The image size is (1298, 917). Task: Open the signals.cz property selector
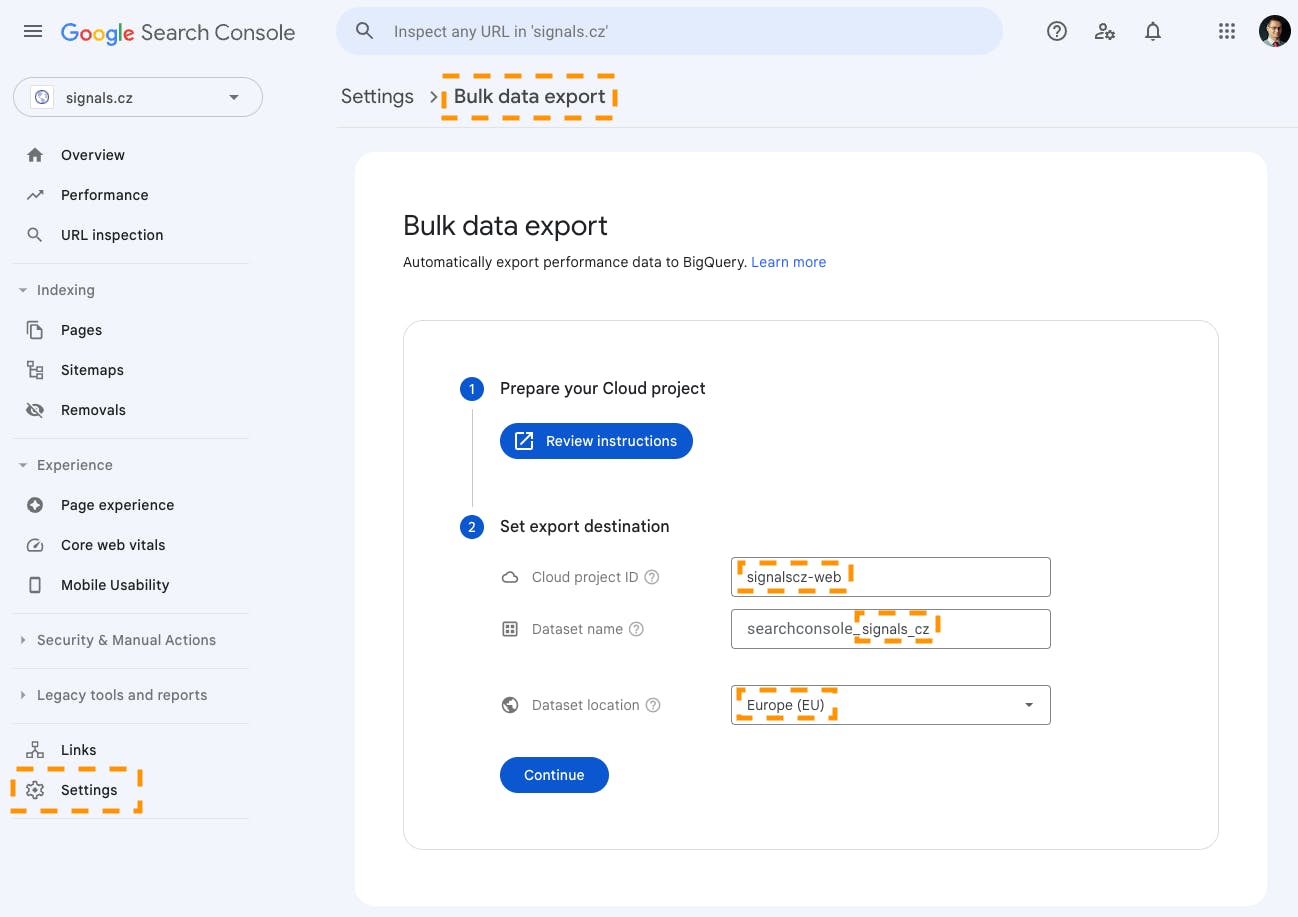[x=138, y=97]
